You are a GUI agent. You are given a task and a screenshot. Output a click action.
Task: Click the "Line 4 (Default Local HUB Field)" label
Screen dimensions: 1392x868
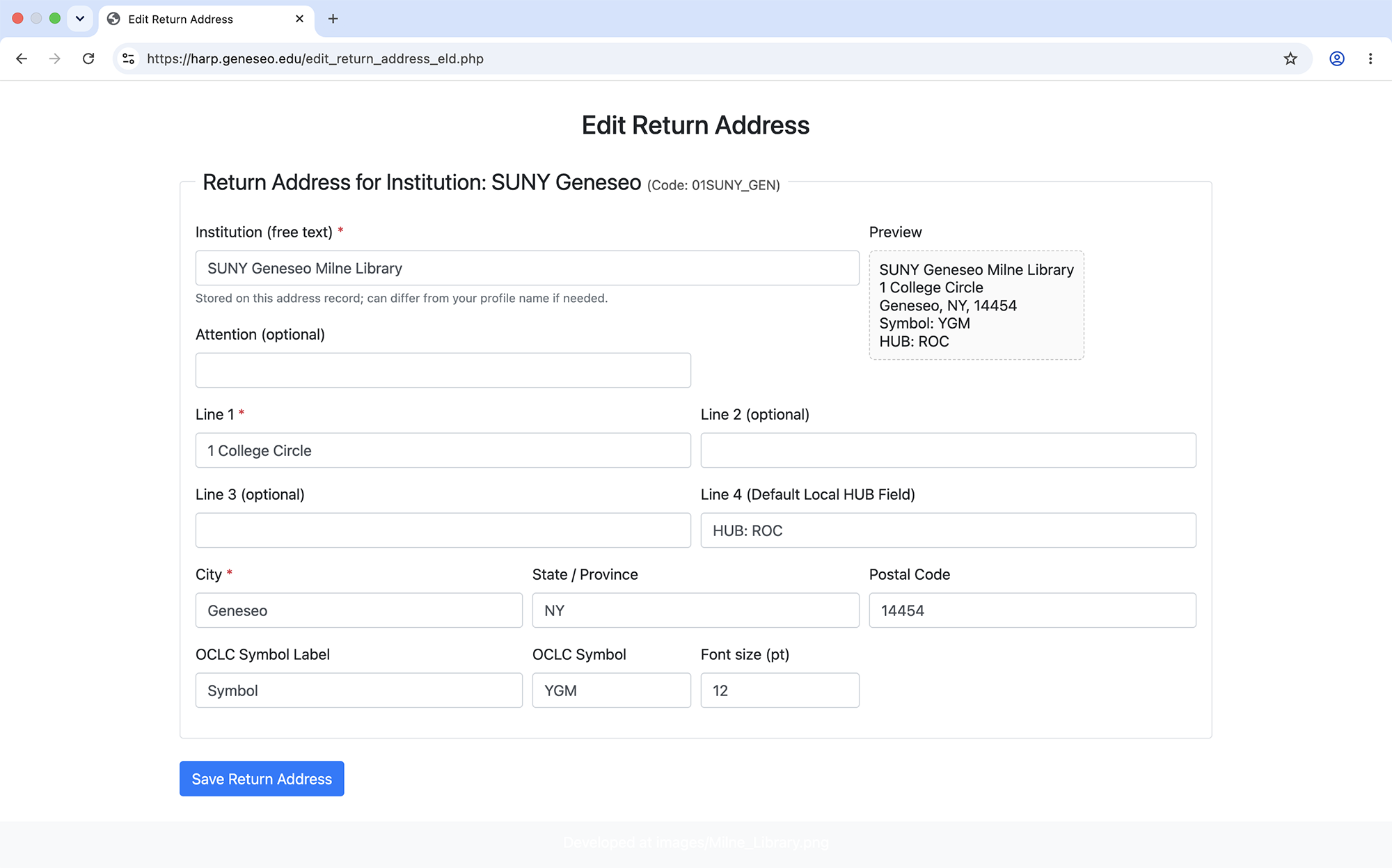[x=808, y=494]
